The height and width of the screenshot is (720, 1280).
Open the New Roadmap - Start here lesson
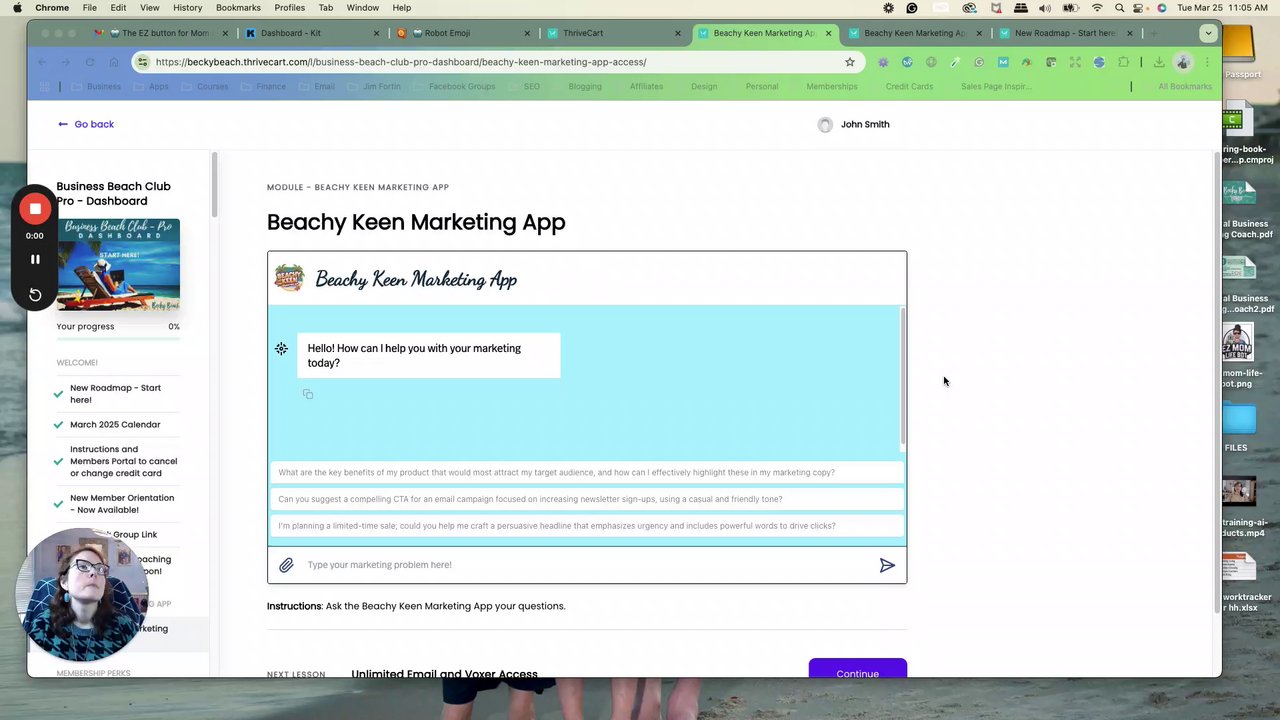(115, 394)
